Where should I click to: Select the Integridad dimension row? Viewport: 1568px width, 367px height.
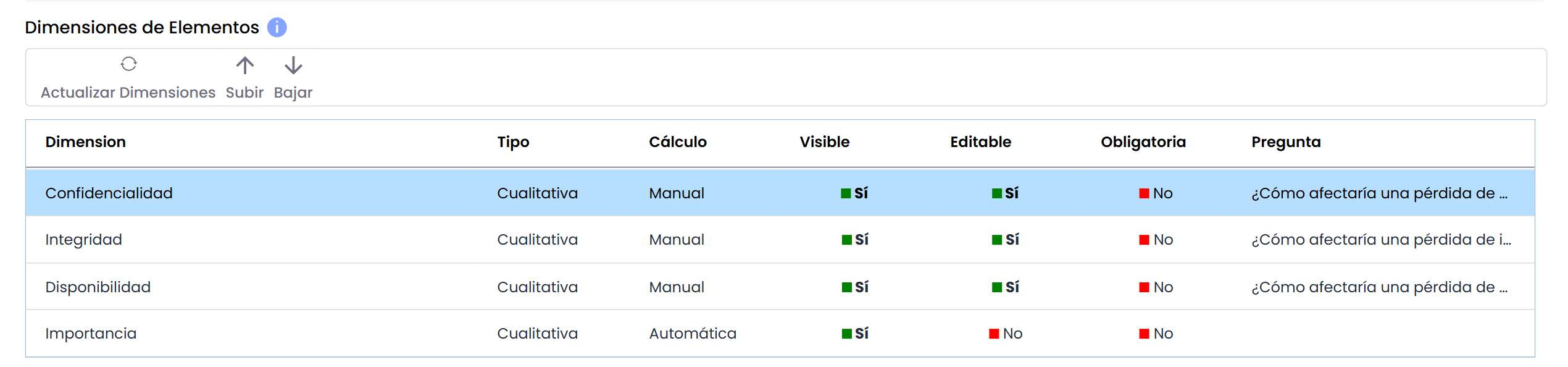point(780,240)
